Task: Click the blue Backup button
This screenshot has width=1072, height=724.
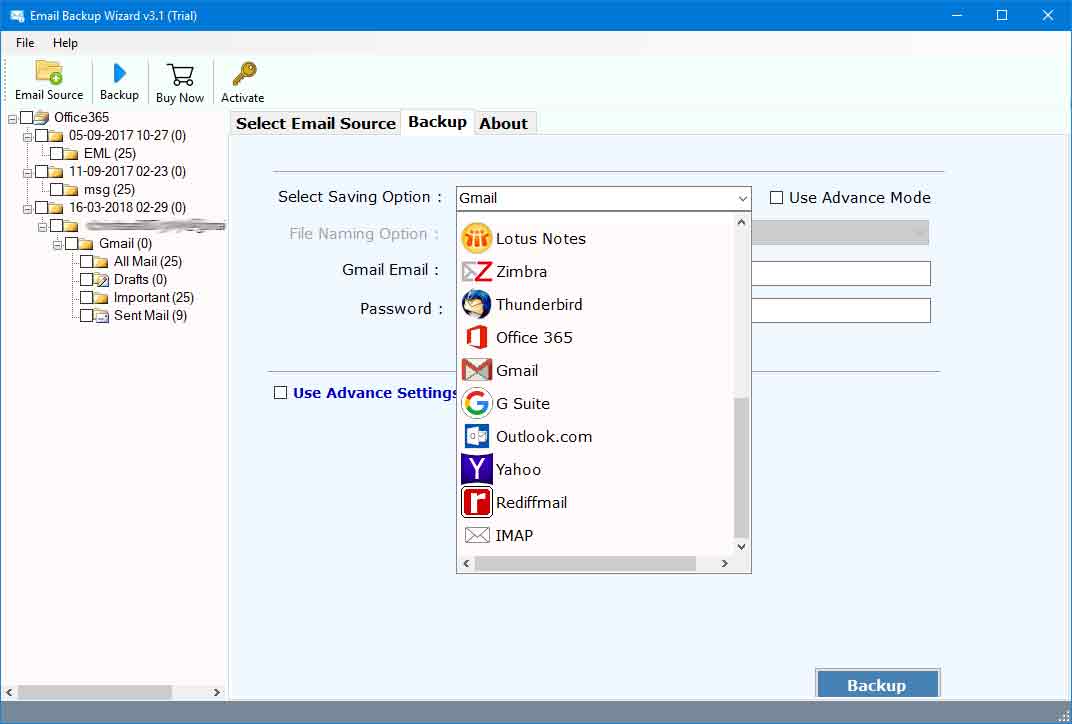Action: [x=877, y=684]
